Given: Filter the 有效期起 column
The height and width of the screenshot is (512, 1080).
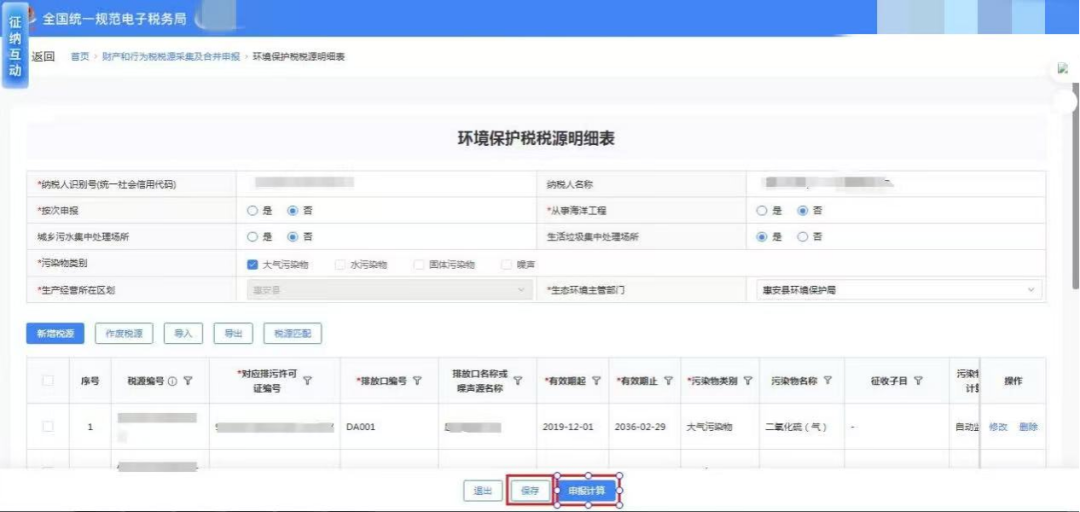Looking at the screenshot, I should (x=596, y=381).
